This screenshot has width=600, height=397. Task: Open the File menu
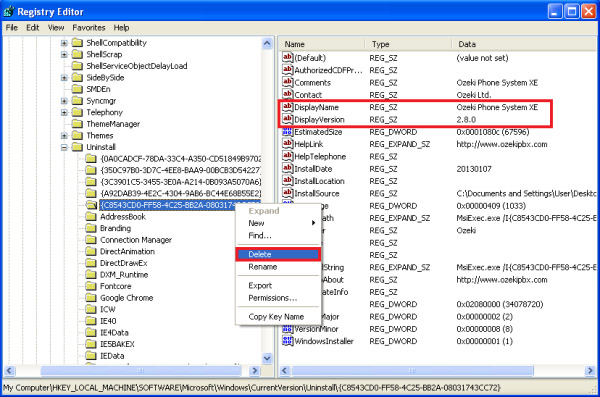(x=11, y=28)
